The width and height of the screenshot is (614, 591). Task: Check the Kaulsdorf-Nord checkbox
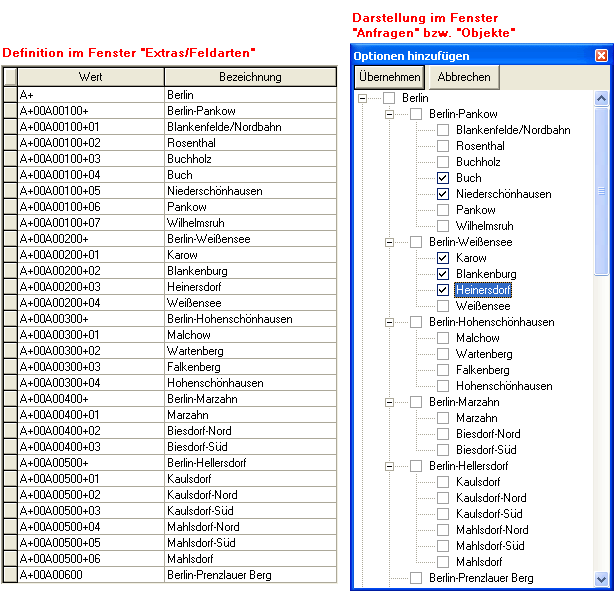pyautogui.click(x=443, y=498)
